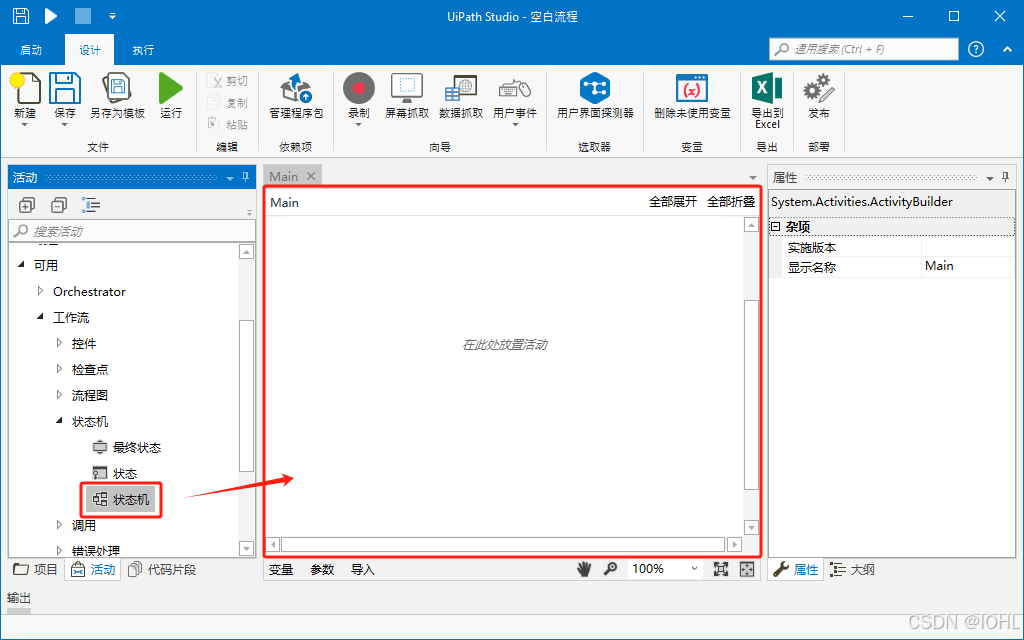Click the 屏幕抓取 icon

(x=407, y=88)
